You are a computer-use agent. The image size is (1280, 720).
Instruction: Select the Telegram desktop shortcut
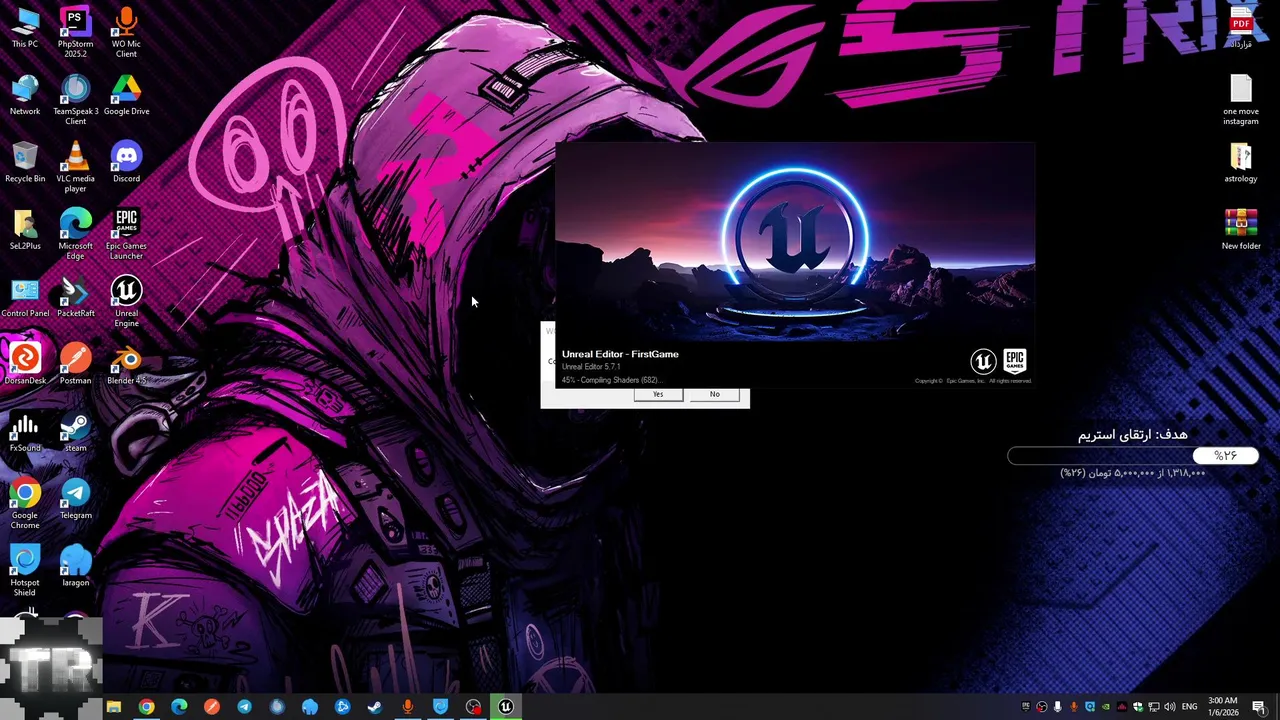pyautogui.click(x=75, y=500)
